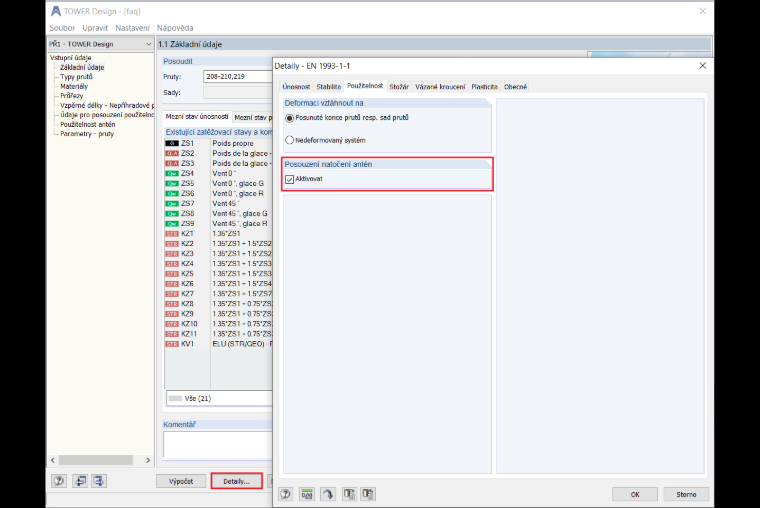The width and height of the screenshot is (760, 508).
Task: Select the KZ4 combination row
Action: 219,264
